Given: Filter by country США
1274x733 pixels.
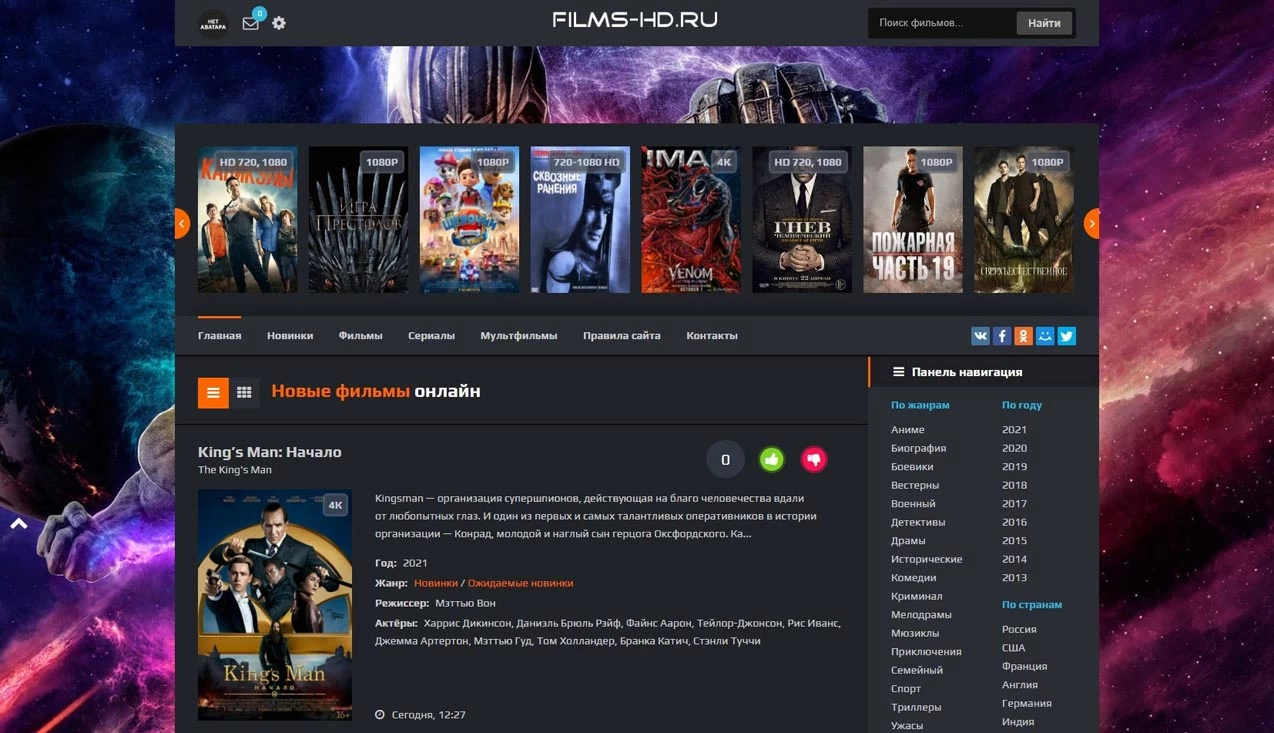Looking at the screenshot, I should 1014,648.
